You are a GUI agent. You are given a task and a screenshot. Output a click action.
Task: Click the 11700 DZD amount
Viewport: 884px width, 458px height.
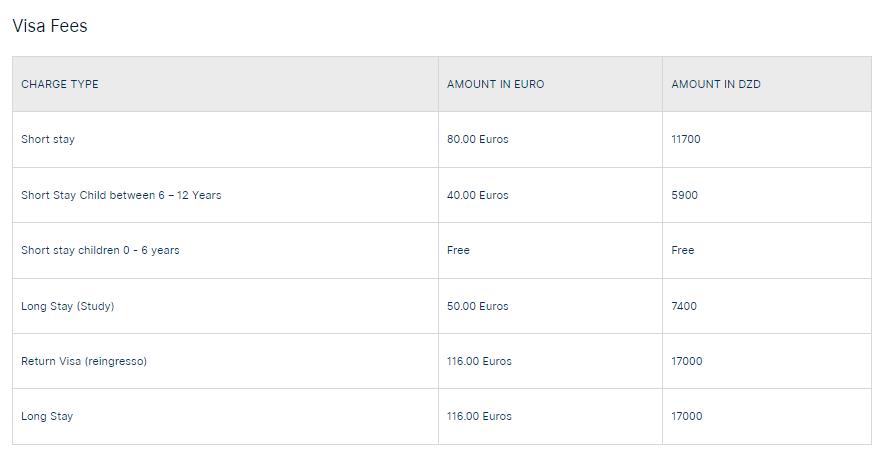686,139
